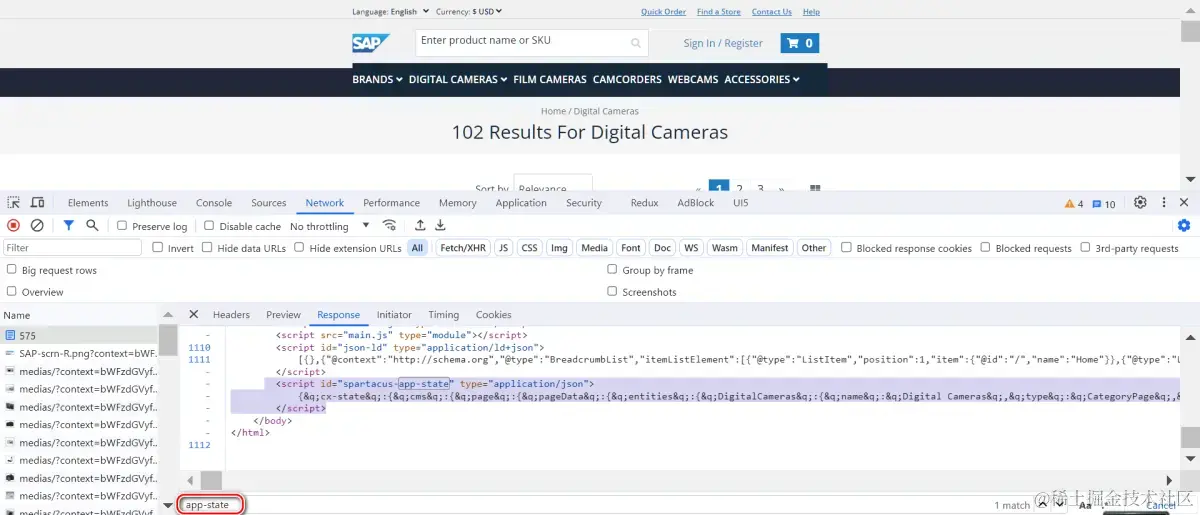Open network conditions wifi icon
The image size is (1200, 515).
[390, 226]
